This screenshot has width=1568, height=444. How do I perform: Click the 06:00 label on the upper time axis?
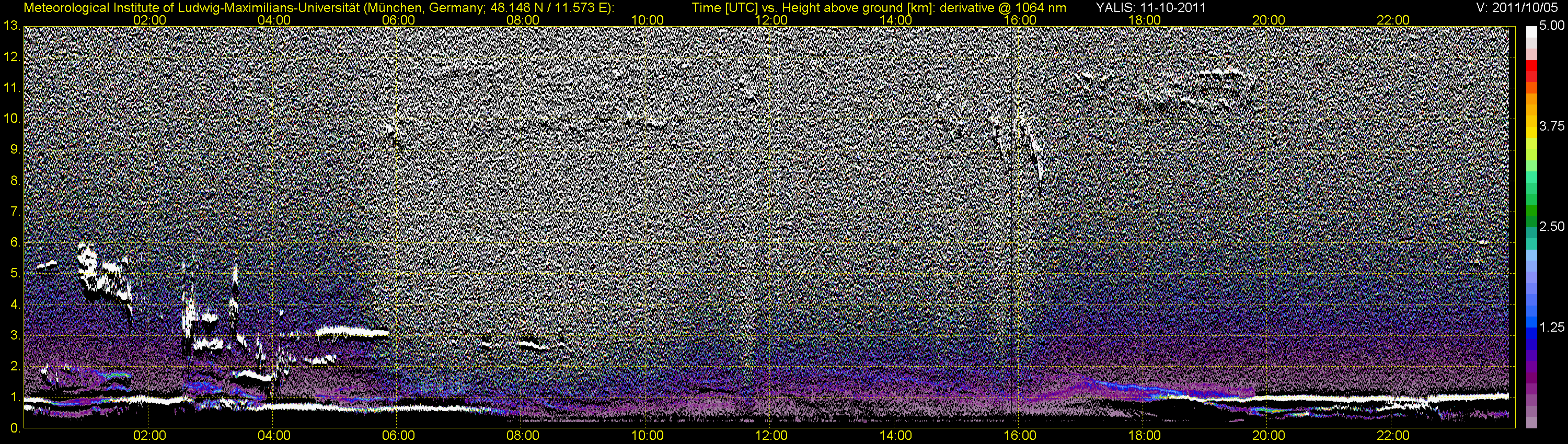(399, 20)
